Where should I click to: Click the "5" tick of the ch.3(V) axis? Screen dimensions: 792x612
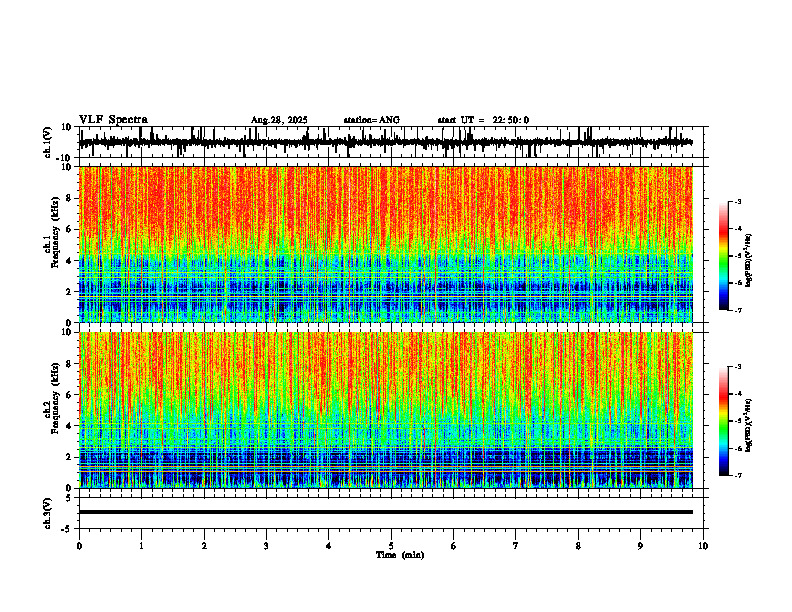69,498
